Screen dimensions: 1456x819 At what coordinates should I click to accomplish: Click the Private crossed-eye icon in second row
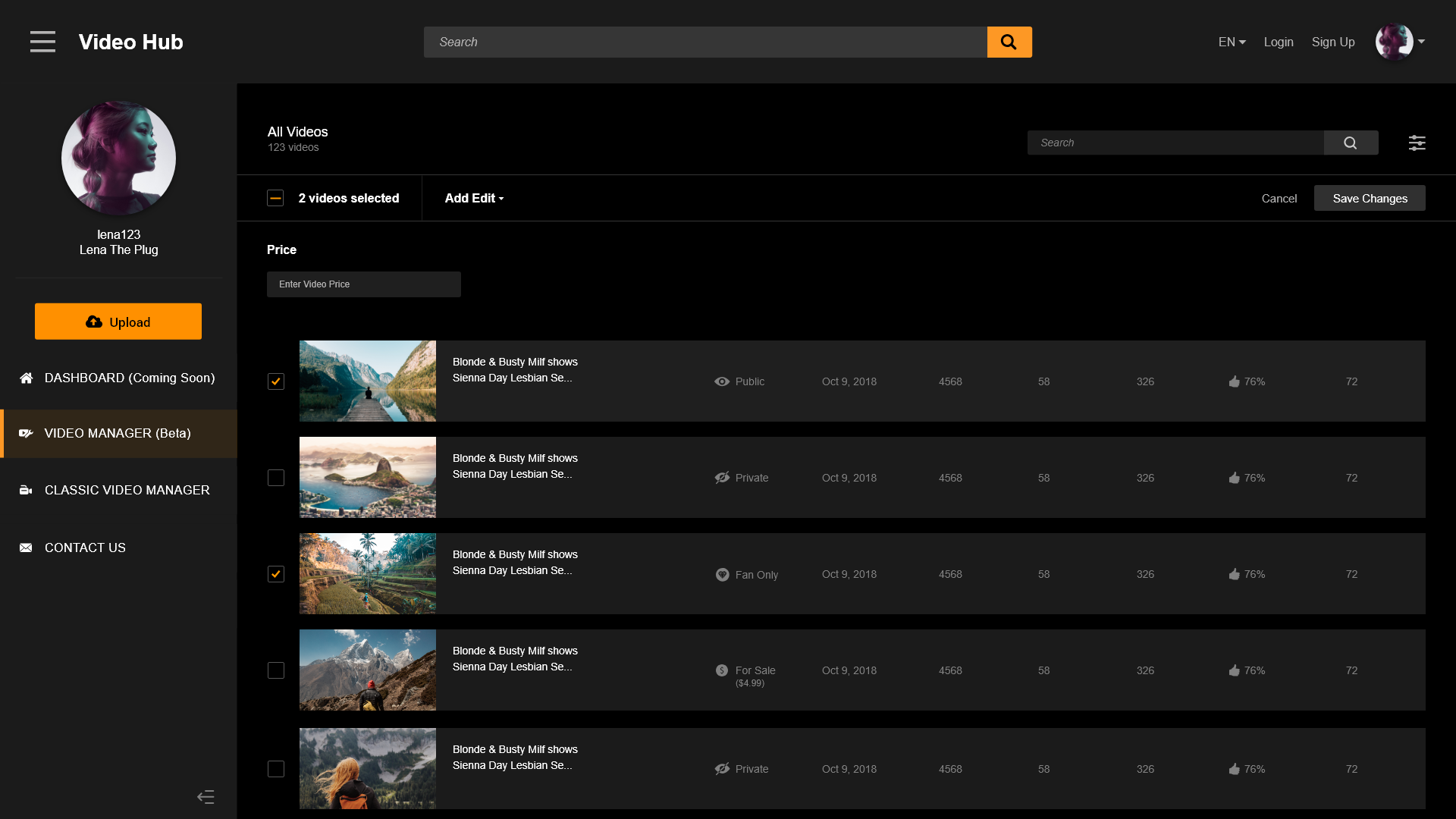(x=722, y=478)
